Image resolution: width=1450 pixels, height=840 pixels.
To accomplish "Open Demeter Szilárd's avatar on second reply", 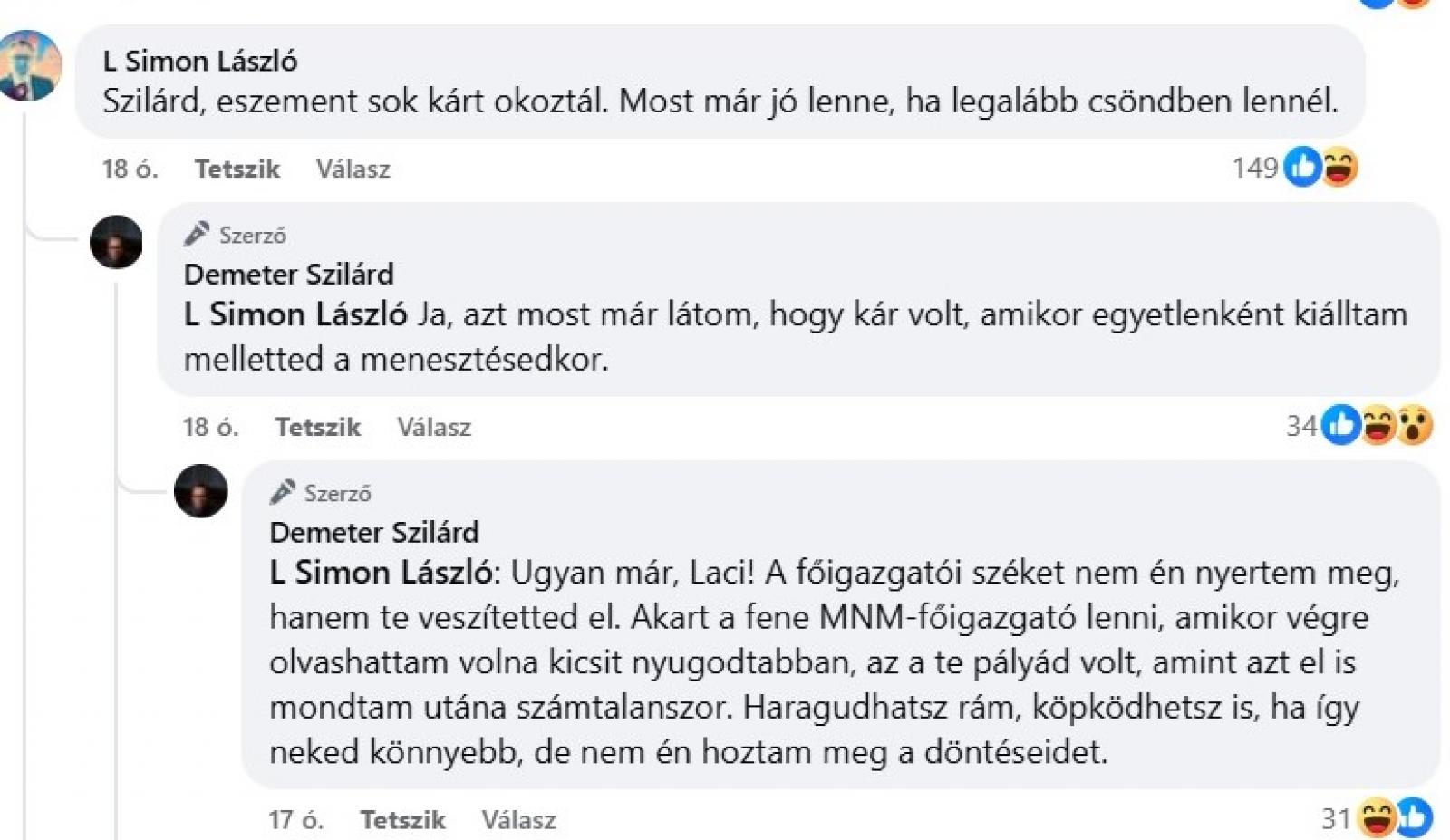I will coord(200,491).
